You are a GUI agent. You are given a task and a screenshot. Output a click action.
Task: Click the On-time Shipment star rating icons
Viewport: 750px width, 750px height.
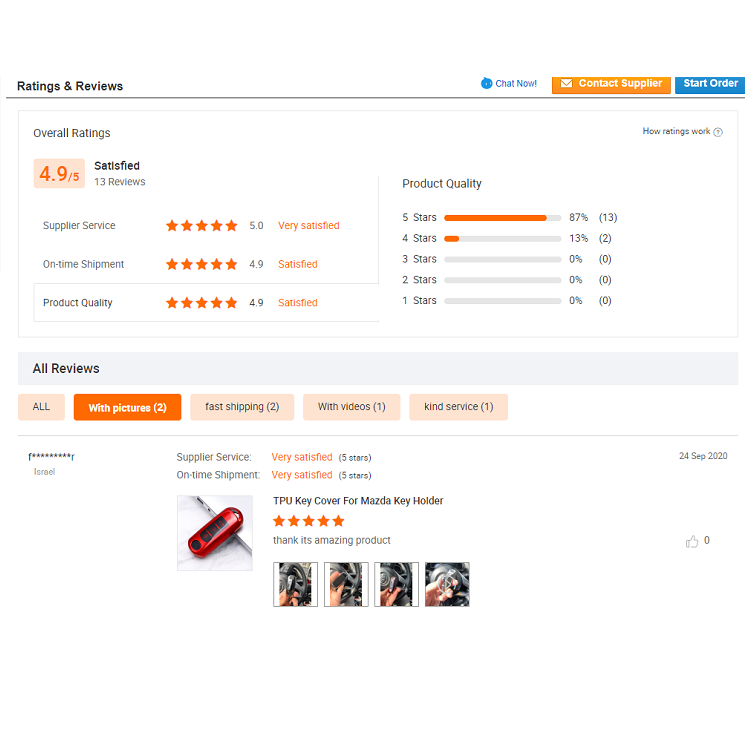(201, 264)
